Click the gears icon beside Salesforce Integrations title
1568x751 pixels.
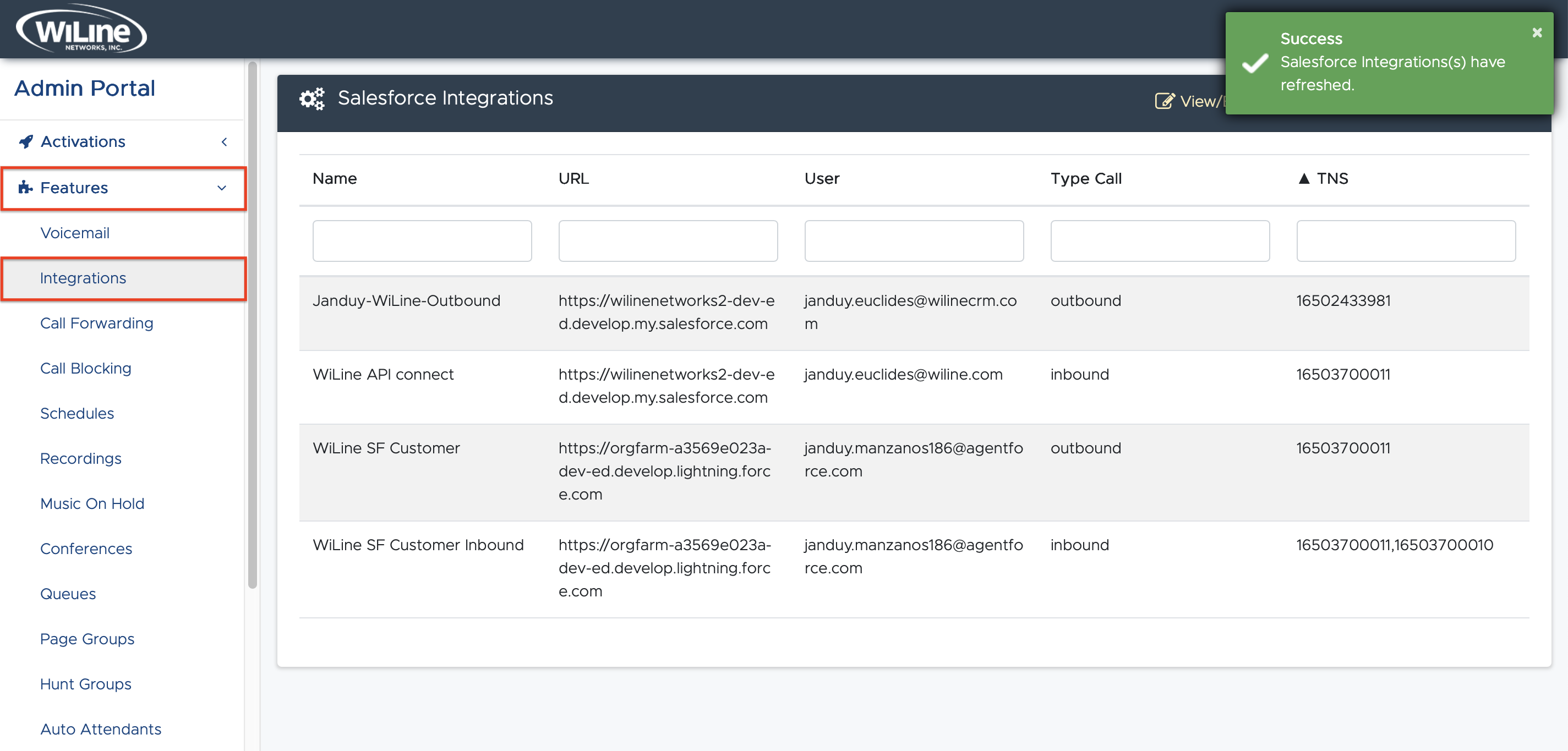[x=312, y=98]
